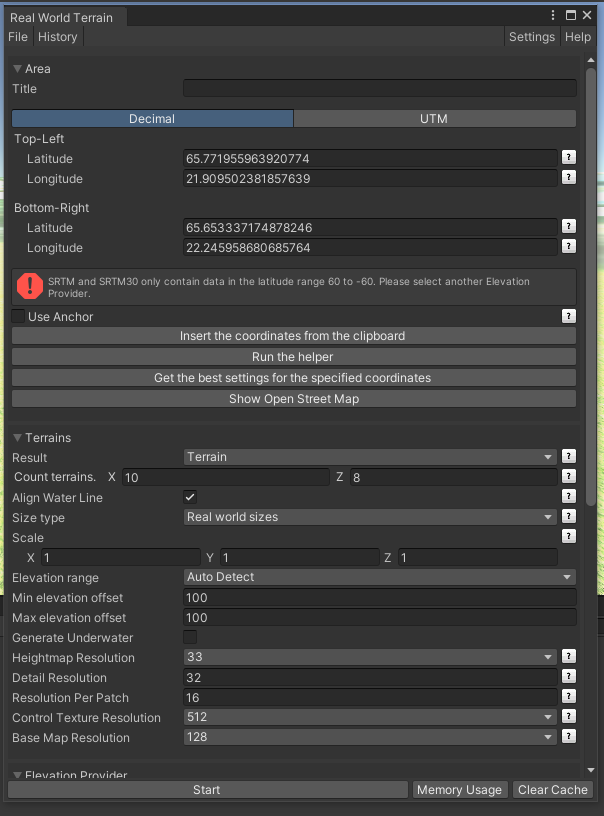
Task: Click Insert the coordinates from the clipboard
Action: [x=294, y=336]
